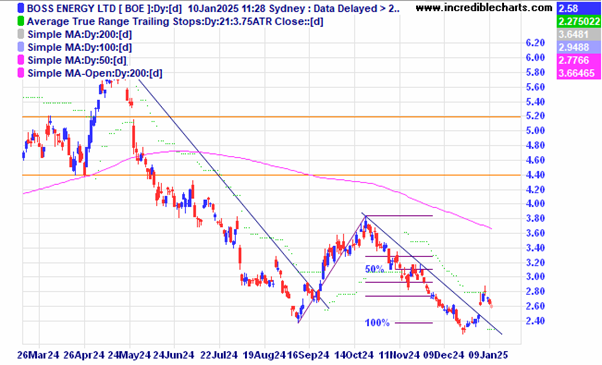Click the 5.60 price axis label
Viewport: 602px width, 365px height.
535,87
